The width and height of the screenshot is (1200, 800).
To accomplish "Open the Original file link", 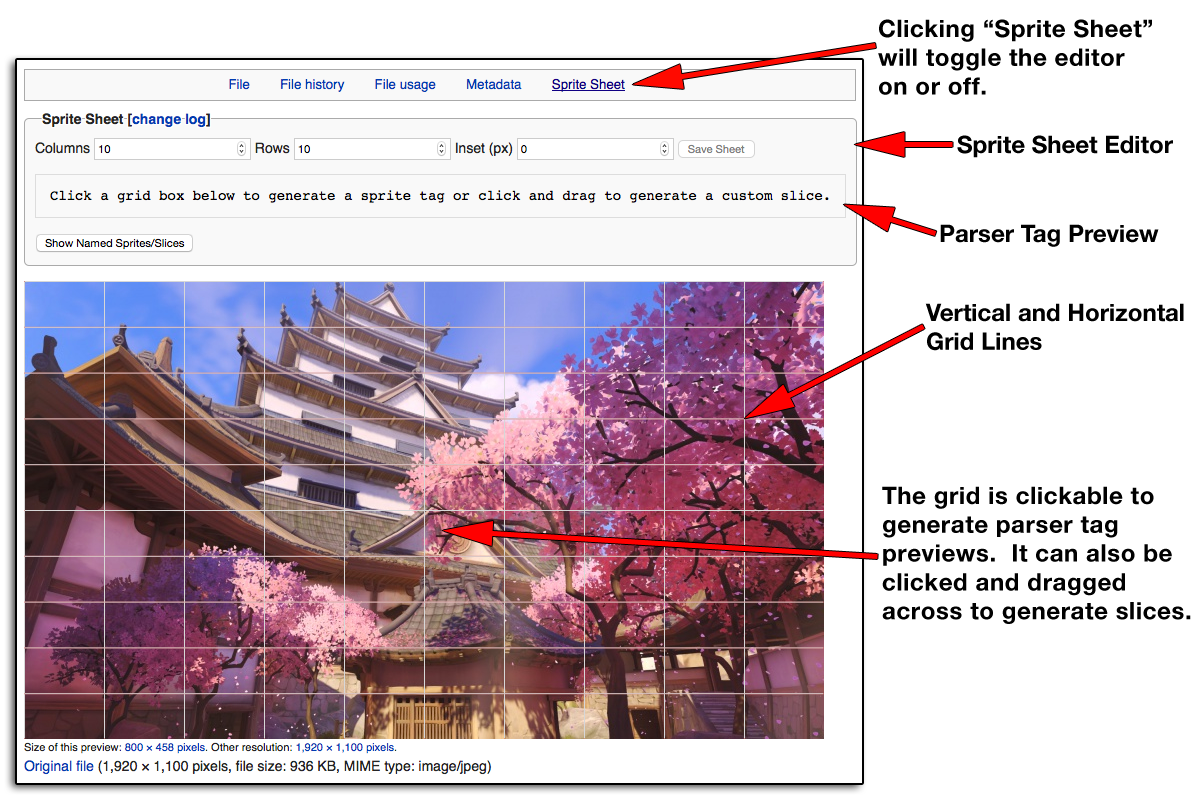I will pyautogui.click(x=59, y=767).
